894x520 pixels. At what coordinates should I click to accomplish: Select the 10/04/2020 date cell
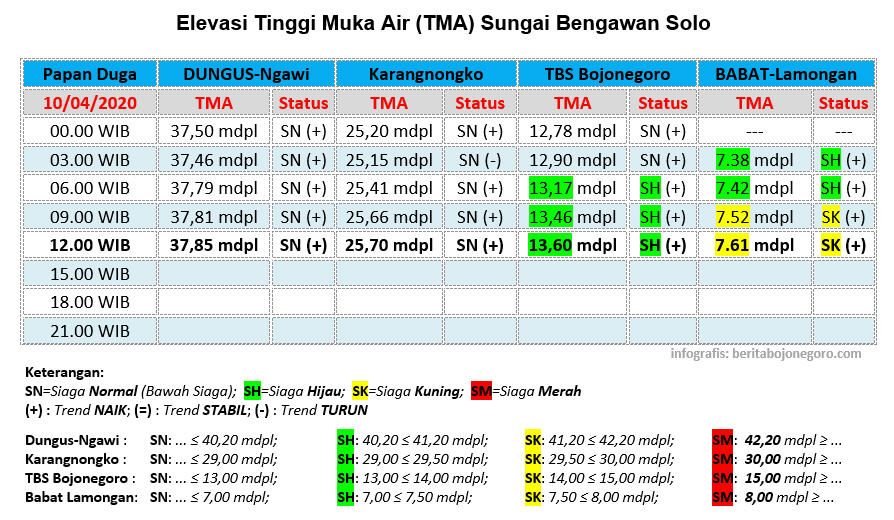88,103
